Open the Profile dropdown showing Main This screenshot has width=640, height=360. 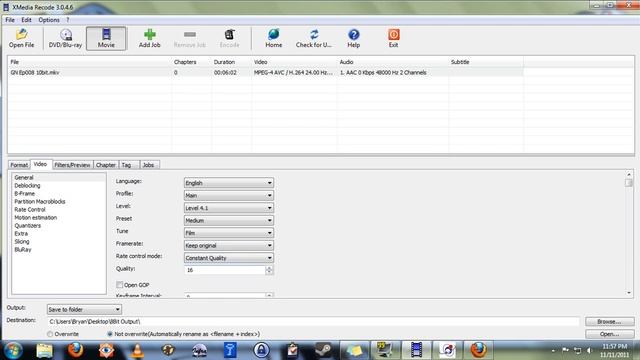229,196
